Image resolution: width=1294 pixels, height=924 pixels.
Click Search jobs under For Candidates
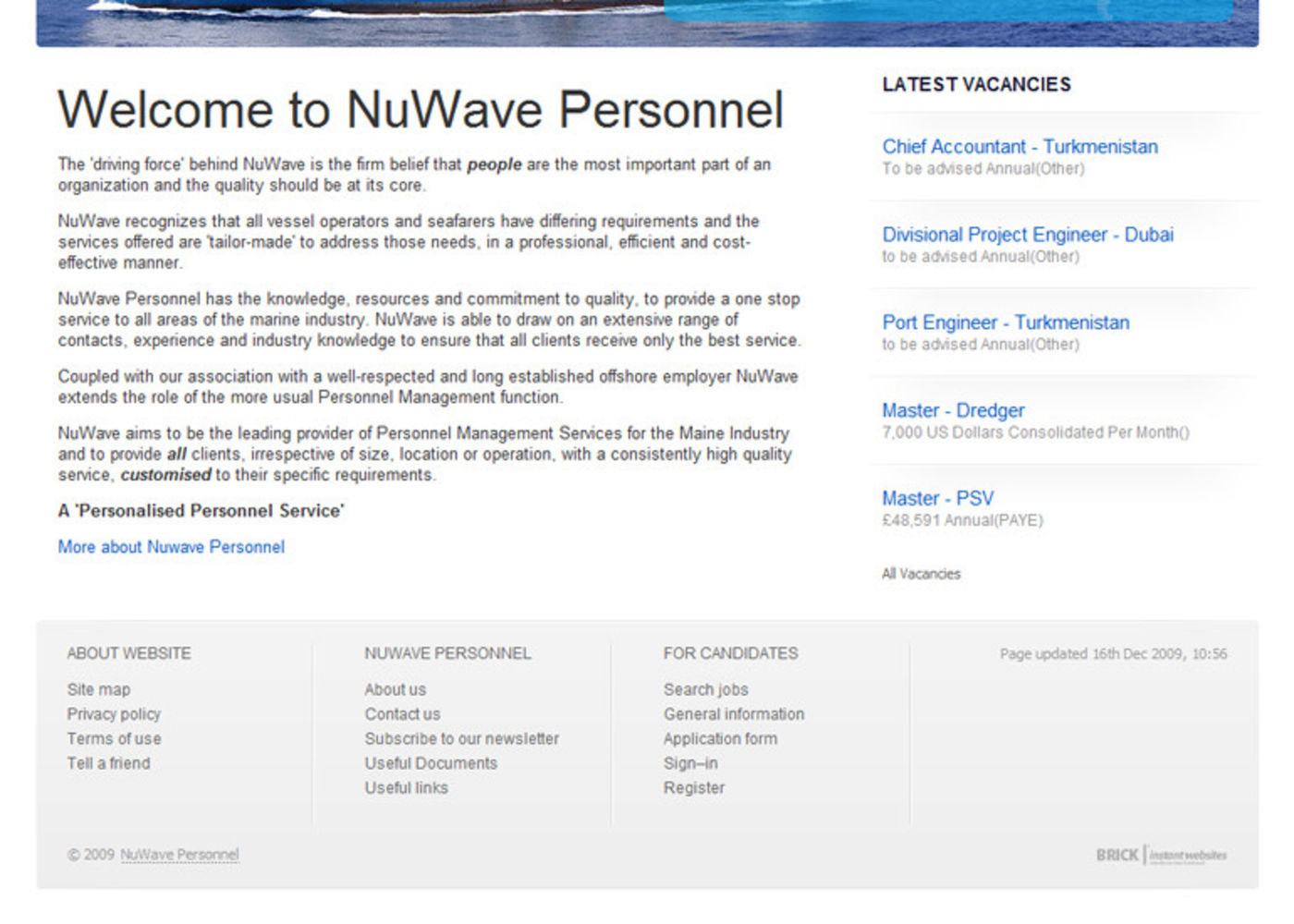point(705,689)
